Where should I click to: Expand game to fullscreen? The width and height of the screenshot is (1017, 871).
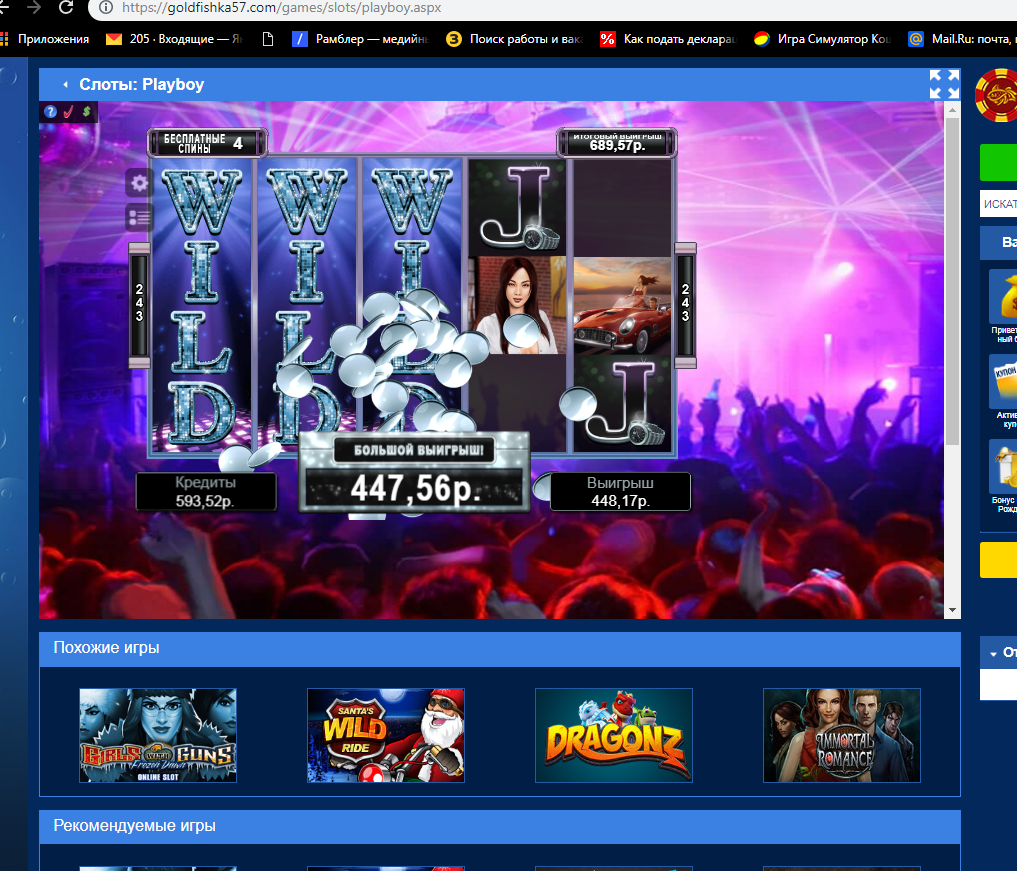(x=943, y=85)
